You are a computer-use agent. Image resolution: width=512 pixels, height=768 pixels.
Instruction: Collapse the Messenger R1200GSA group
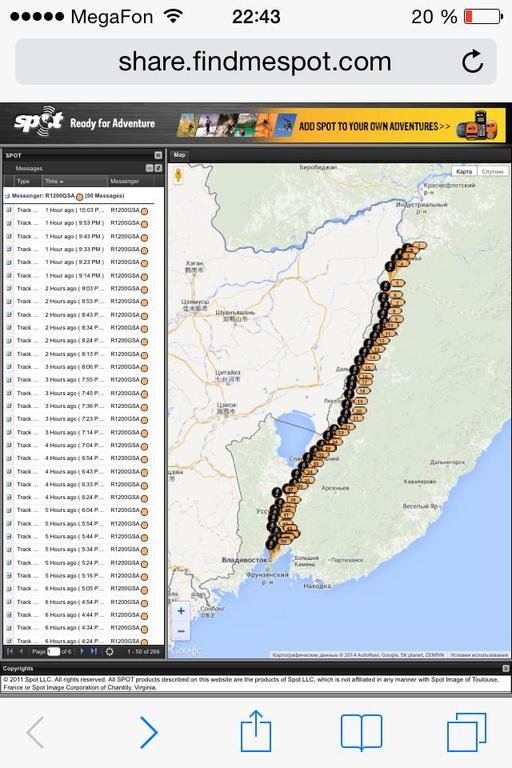point(7,196)
